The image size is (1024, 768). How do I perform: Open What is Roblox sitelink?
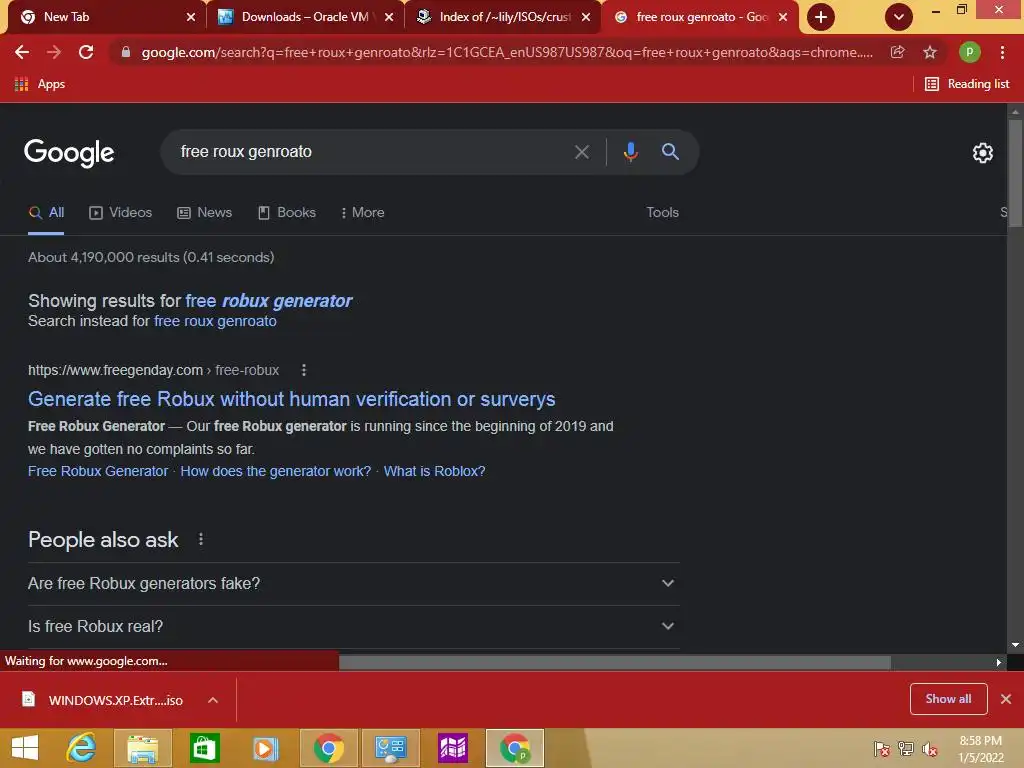(x=434, y=472)
